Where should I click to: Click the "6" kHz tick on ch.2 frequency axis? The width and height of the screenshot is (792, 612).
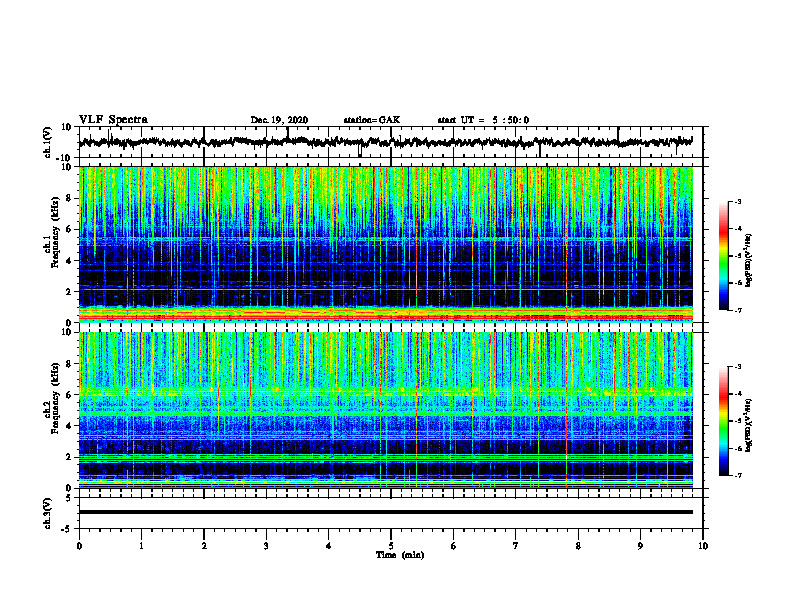69,395
